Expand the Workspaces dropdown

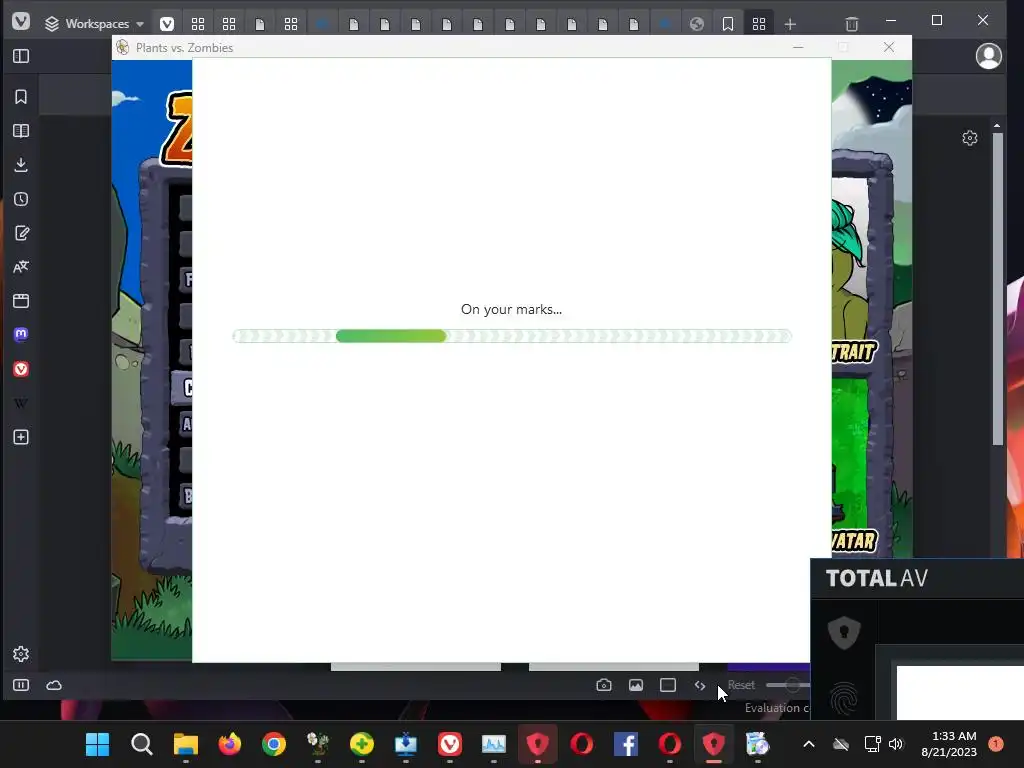(94, 24)
